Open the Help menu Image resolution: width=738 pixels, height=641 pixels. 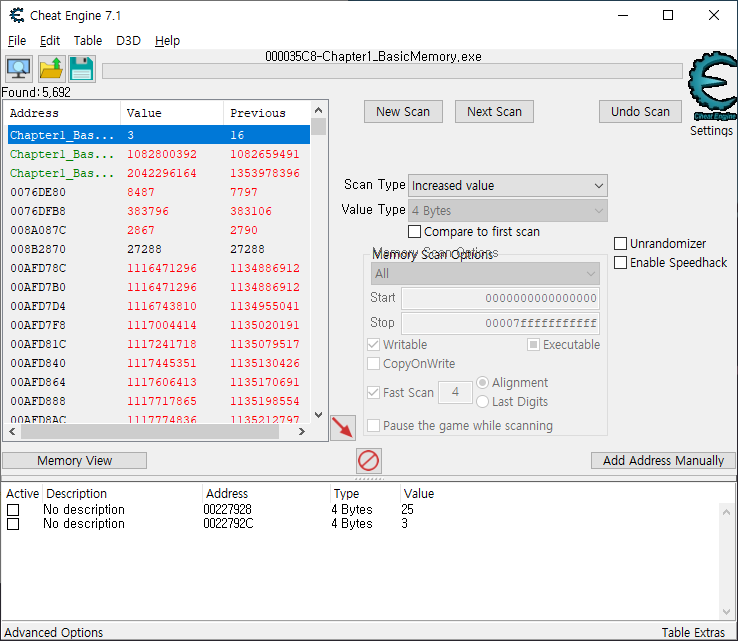[x=168, y=41]
